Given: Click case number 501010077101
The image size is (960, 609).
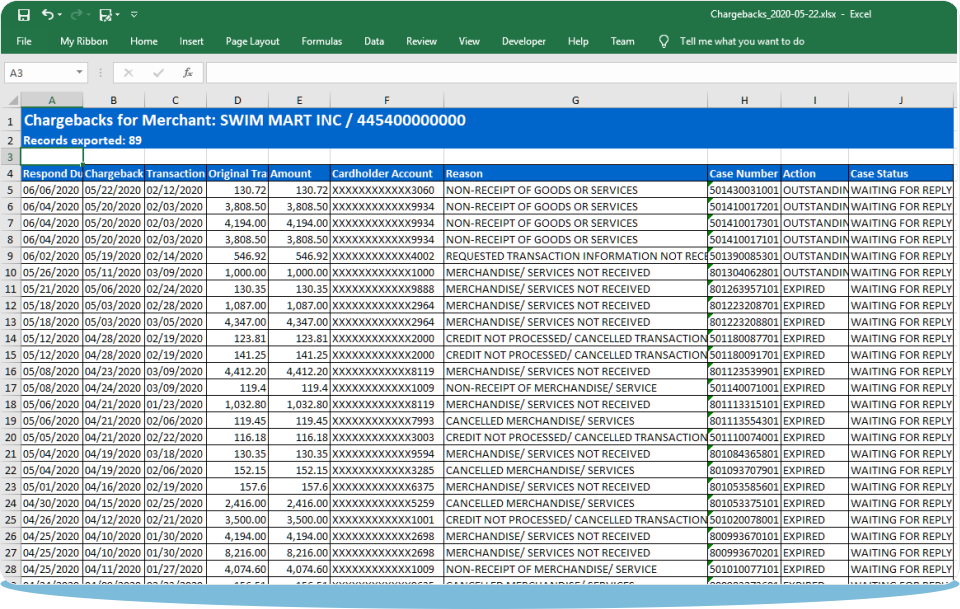Looking at the screenshot, I should 744,569.
